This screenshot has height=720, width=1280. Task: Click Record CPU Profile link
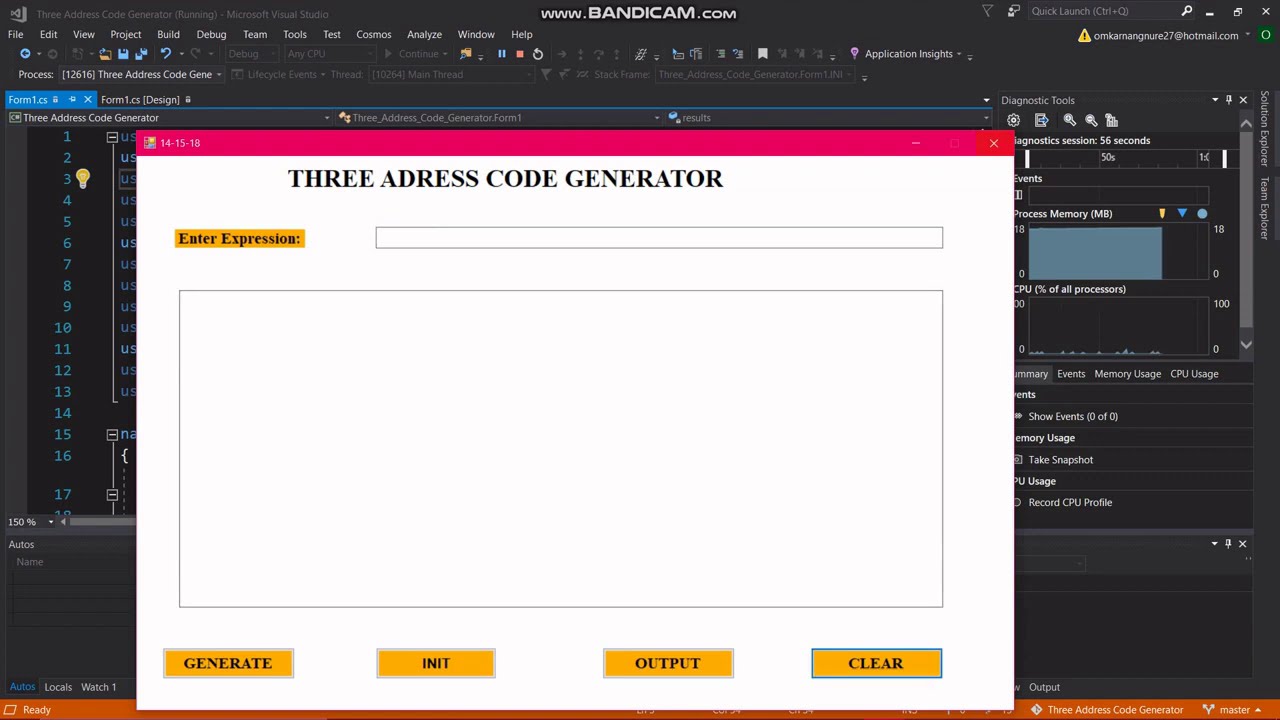pyautogui.click(x=1070, y=503)
